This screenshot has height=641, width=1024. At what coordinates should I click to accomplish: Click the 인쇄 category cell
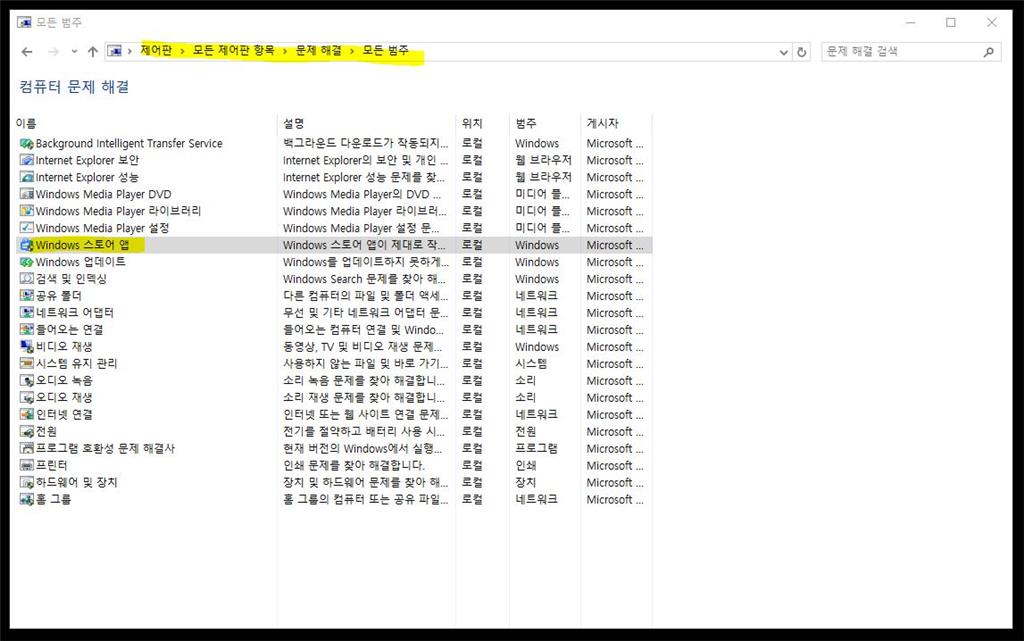(526, 466)
